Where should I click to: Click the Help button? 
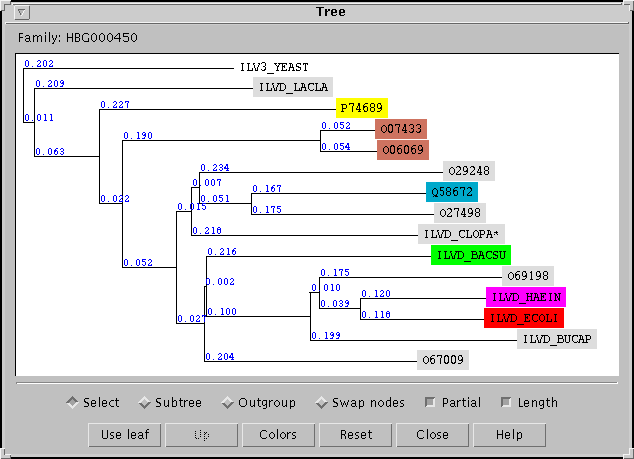pyautogui.click(x=509, y=435)
